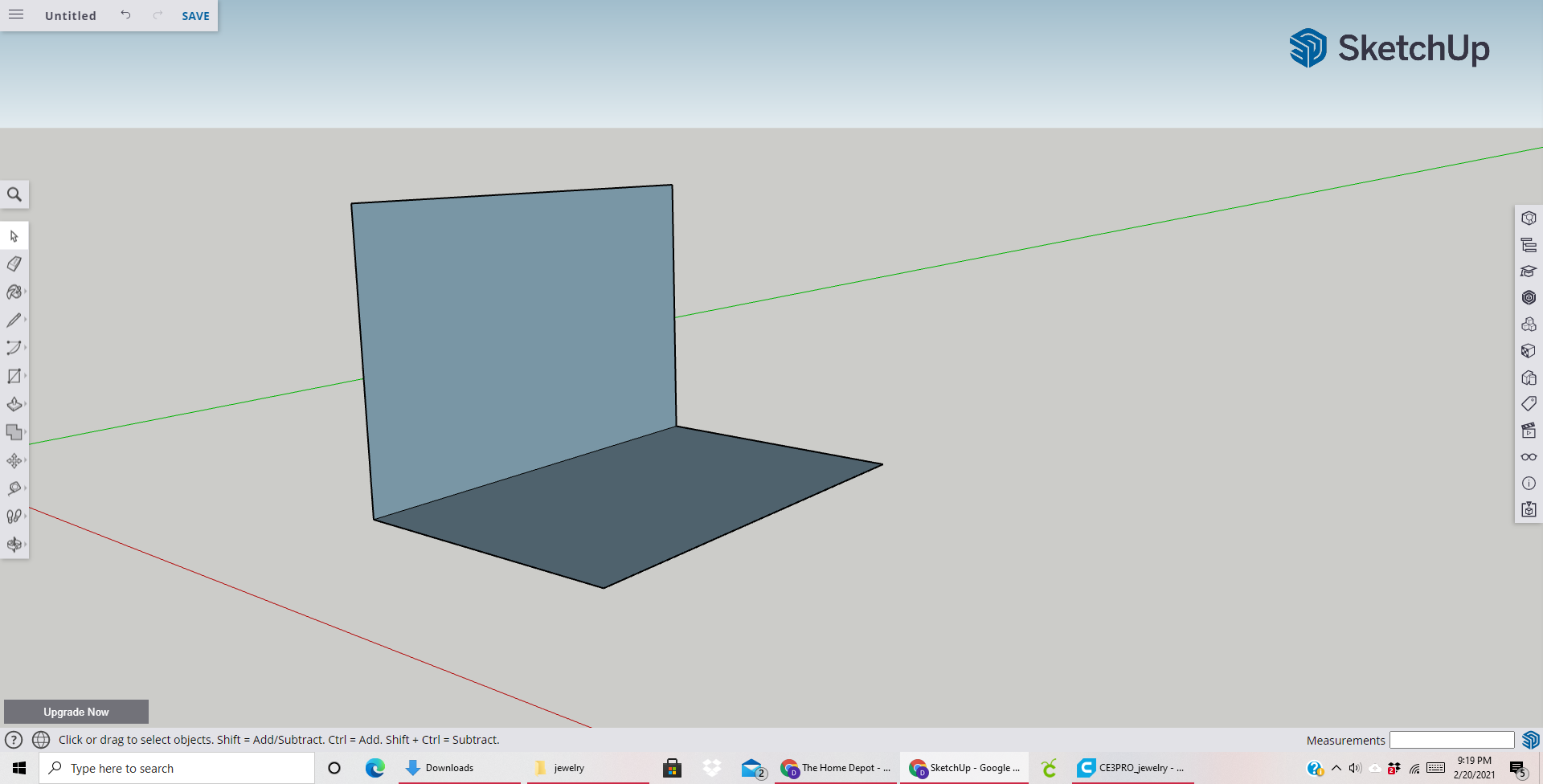1543x784 pixels.
Task: Activate the Paint Bucket tool
Action: pyautogui.click(x=14, y=292)
